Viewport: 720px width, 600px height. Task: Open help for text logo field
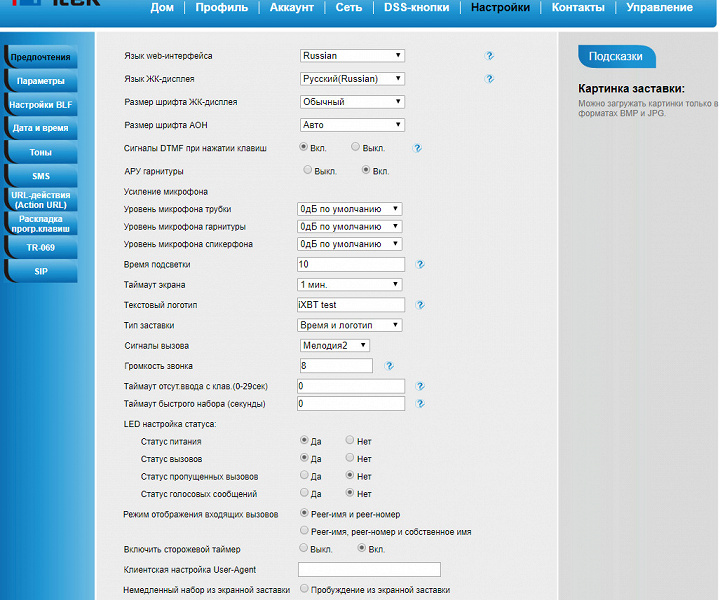tap(420, 305)
